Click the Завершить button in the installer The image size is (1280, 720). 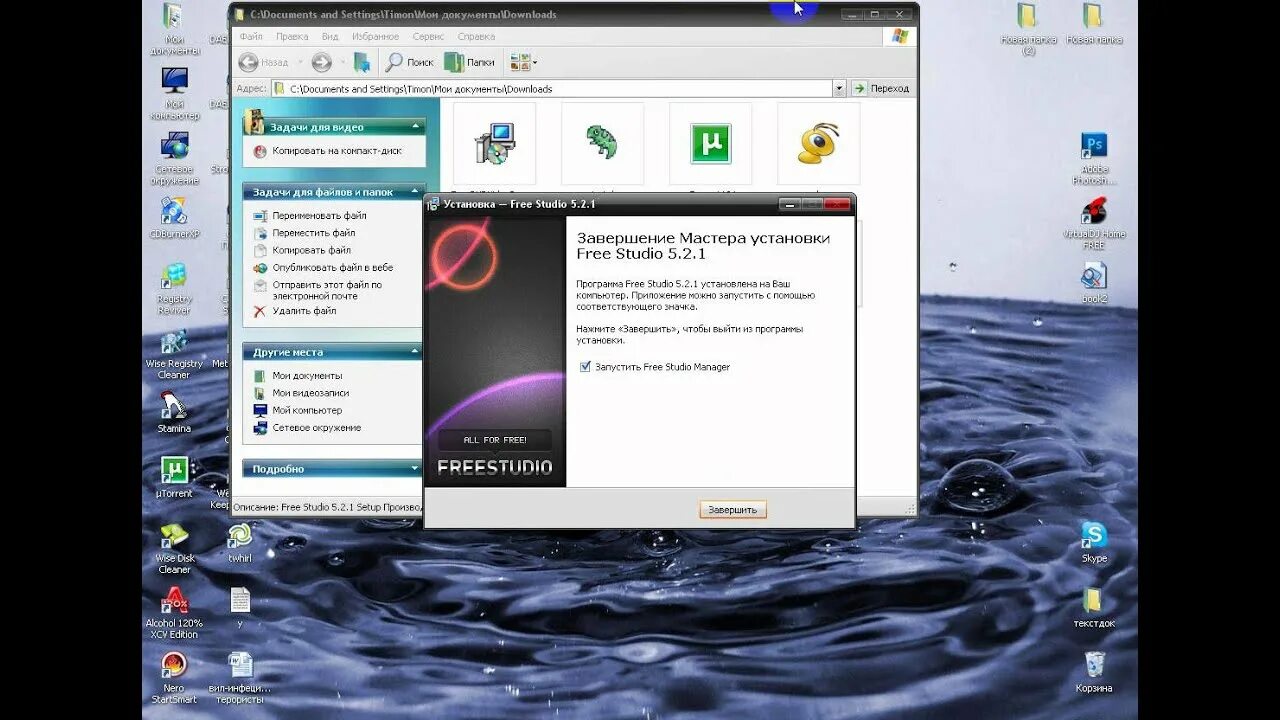click(x=733, y=510)
